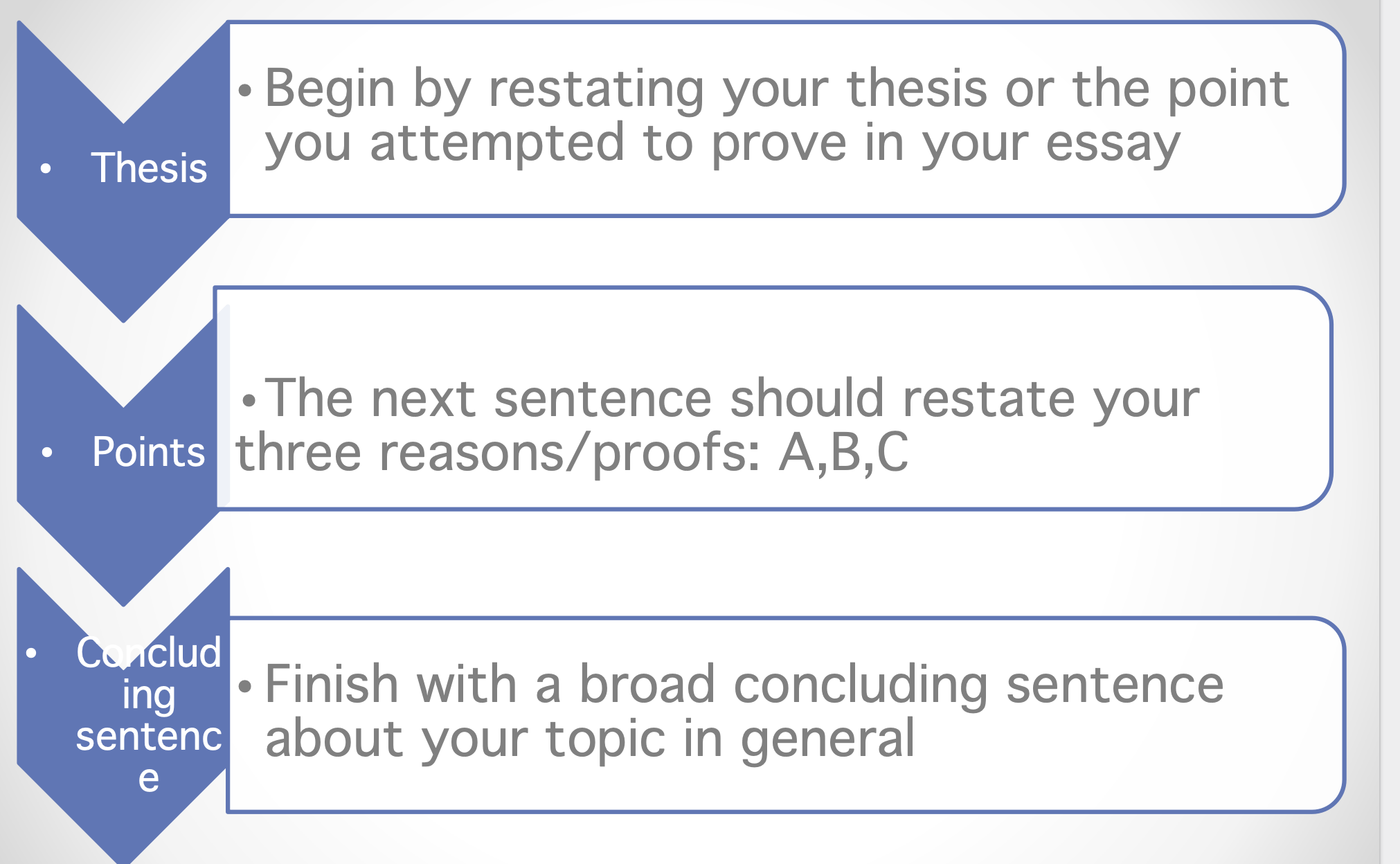Click the gray bullet before "Begin by restating"

point(245,90)
